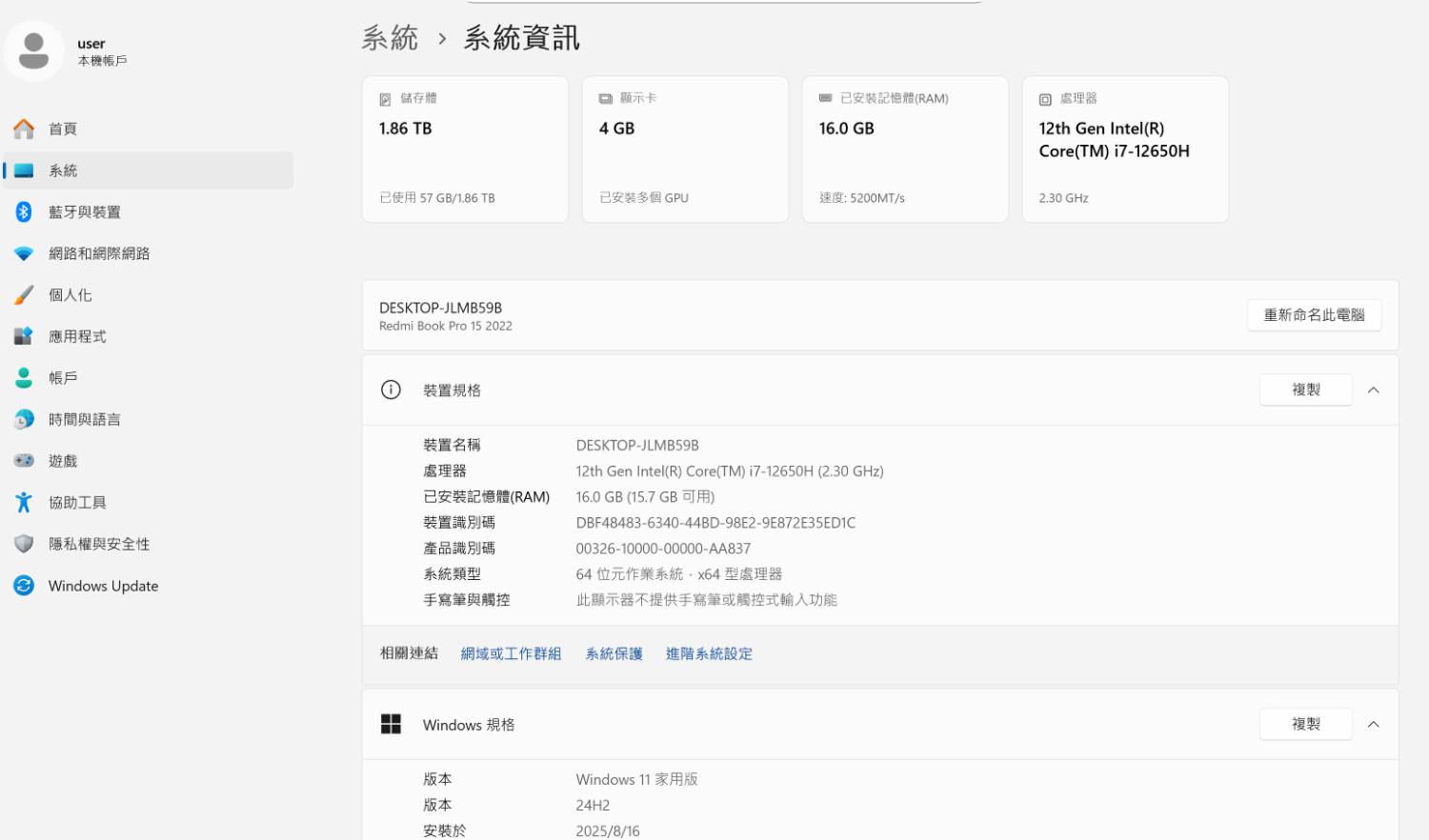Click 系統 in the breadcrumb
This screenshot has width=1429, height=840.
pyautogui.click(x=390, y=38)
